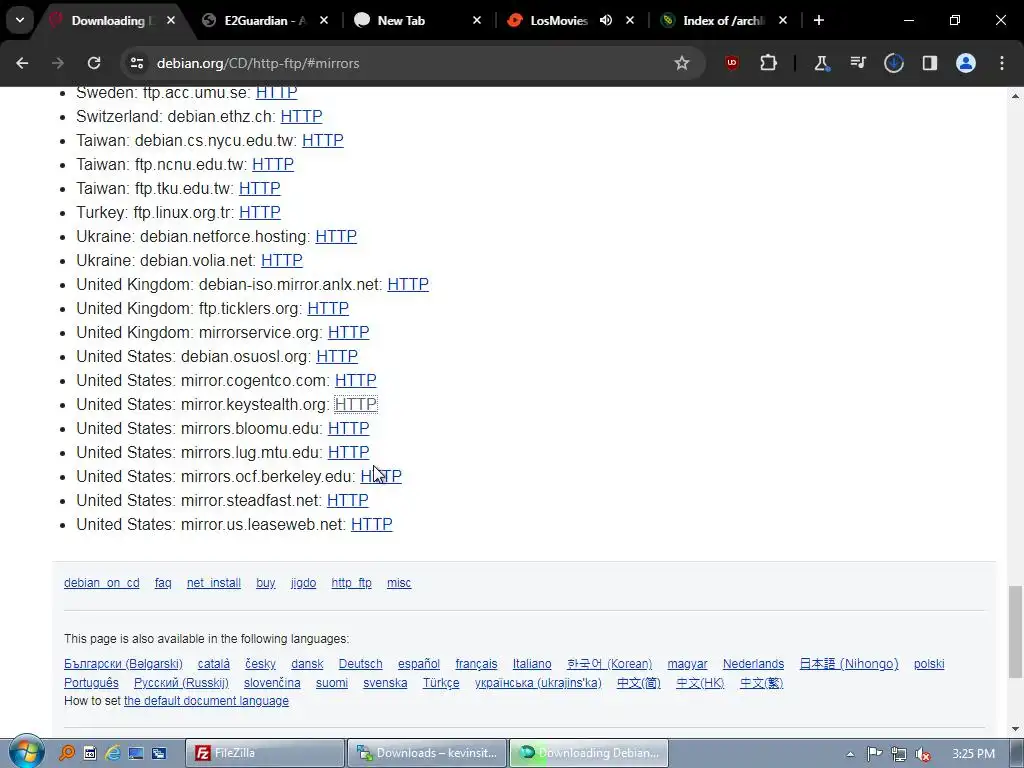The image size is (1024, 768).
Task: Open HTTP link for mirror.us.leaseweb.net
Action: (x=372, y=524)
